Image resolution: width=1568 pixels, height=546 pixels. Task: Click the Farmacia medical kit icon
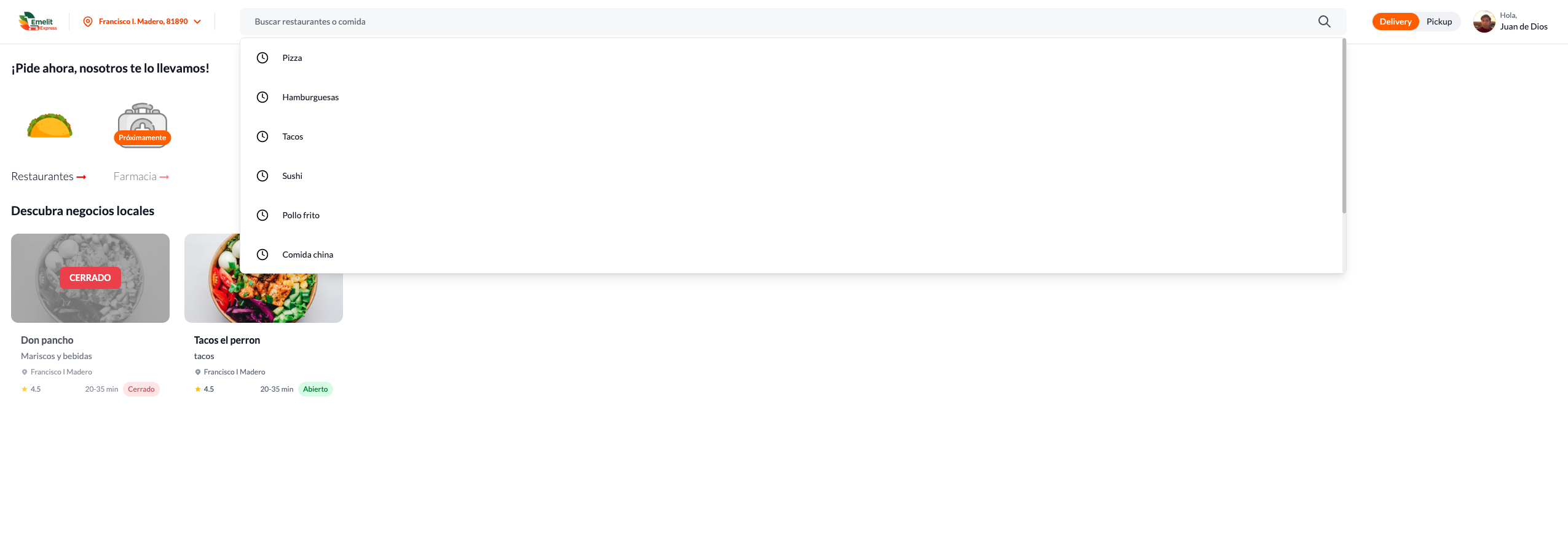click(x=142, y=124)
